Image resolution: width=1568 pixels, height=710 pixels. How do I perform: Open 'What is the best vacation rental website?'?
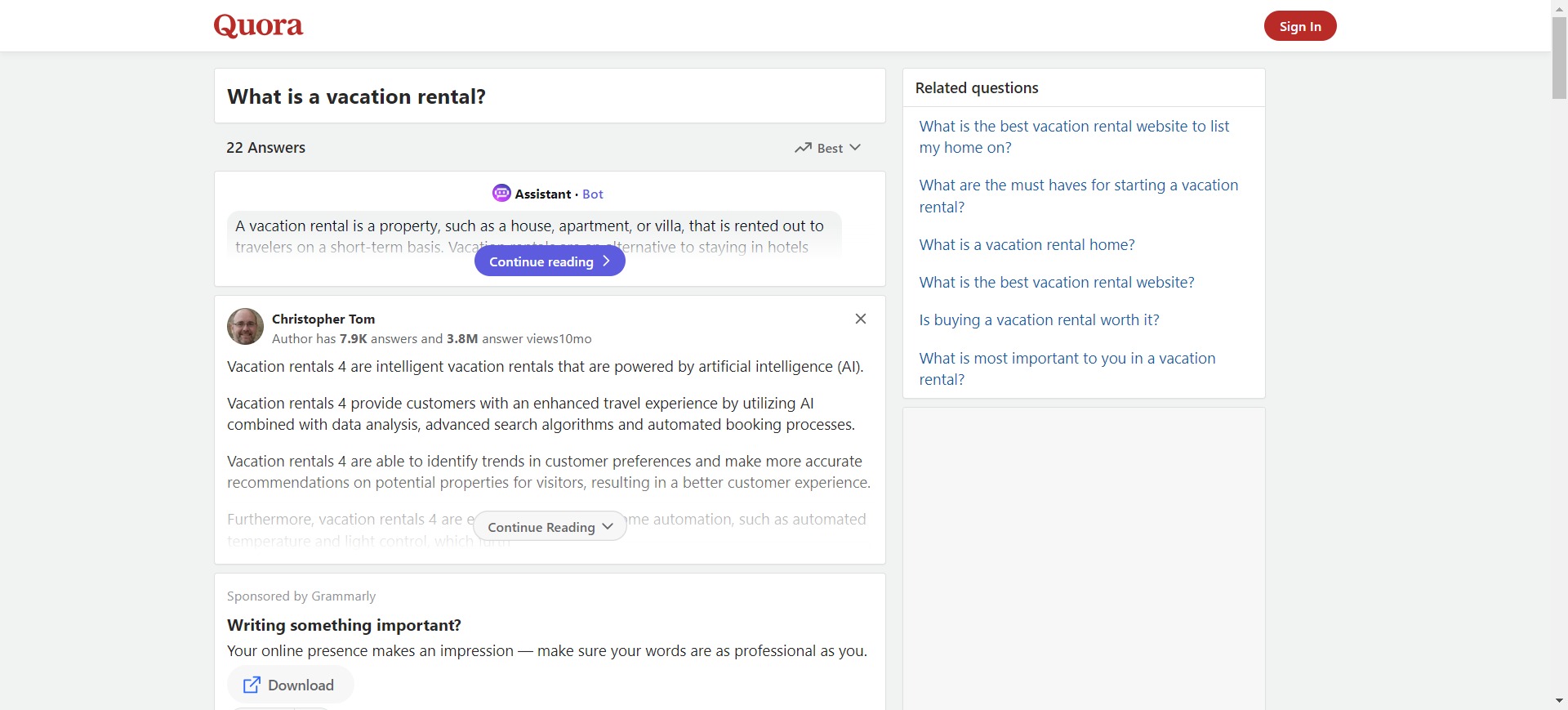pyautogui.click(x=1056, y=283)
